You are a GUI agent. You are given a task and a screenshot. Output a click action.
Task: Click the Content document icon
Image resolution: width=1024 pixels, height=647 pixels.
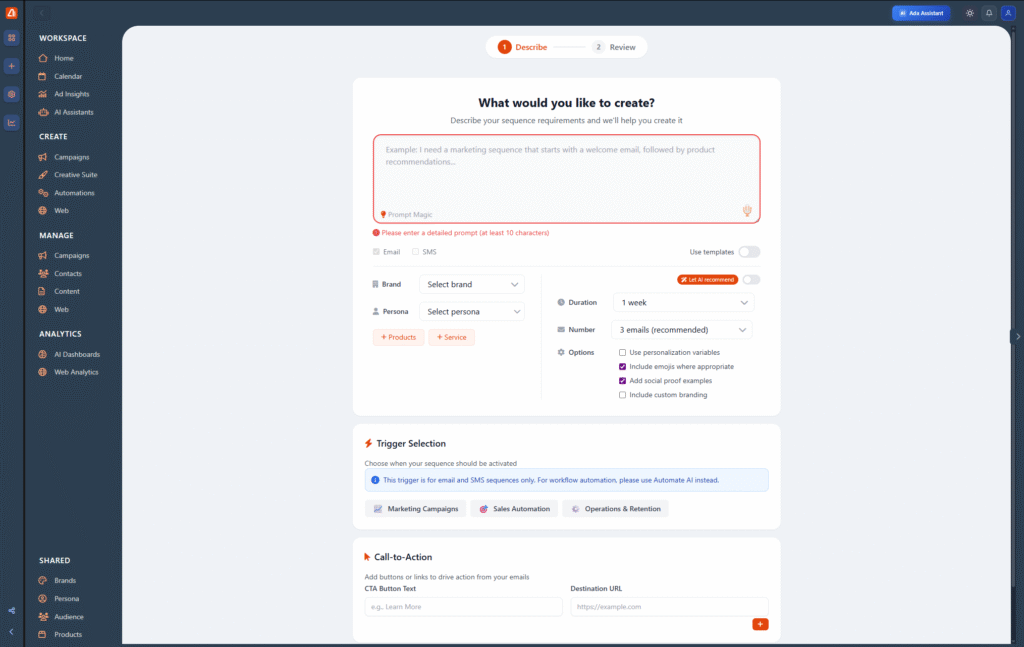click(43, 291)
